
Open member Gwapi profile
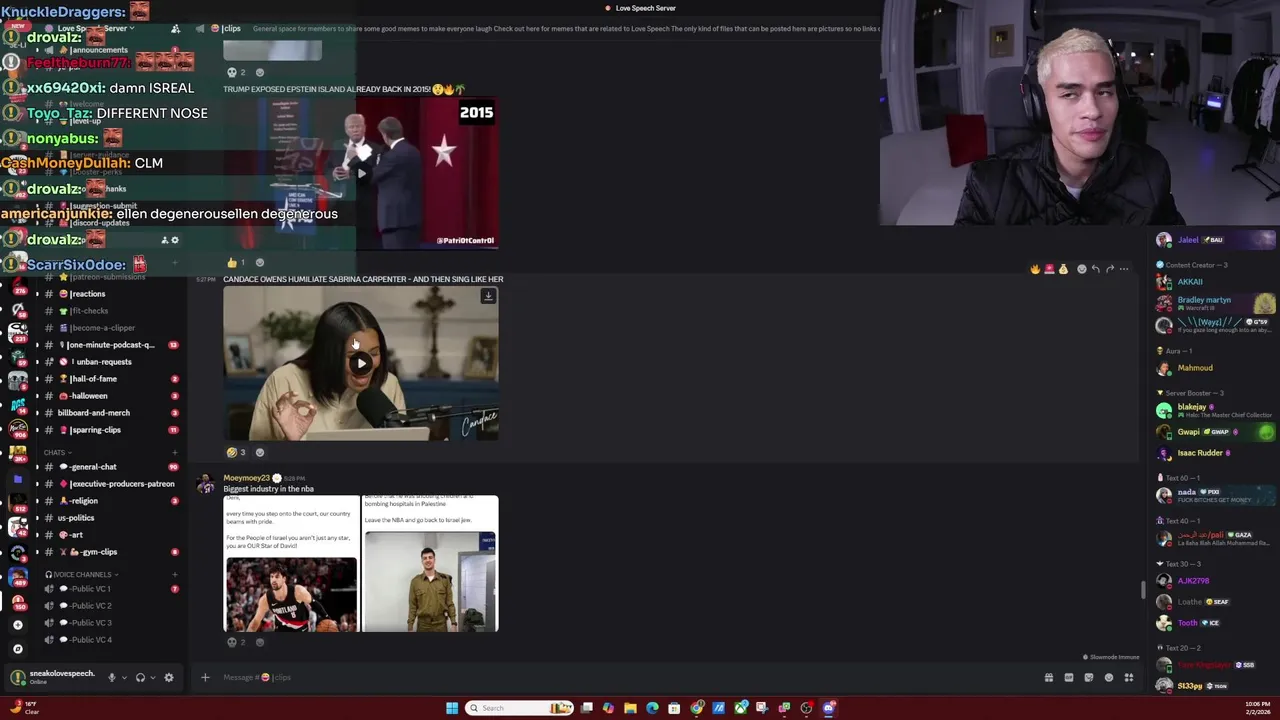coord(1216,432)
